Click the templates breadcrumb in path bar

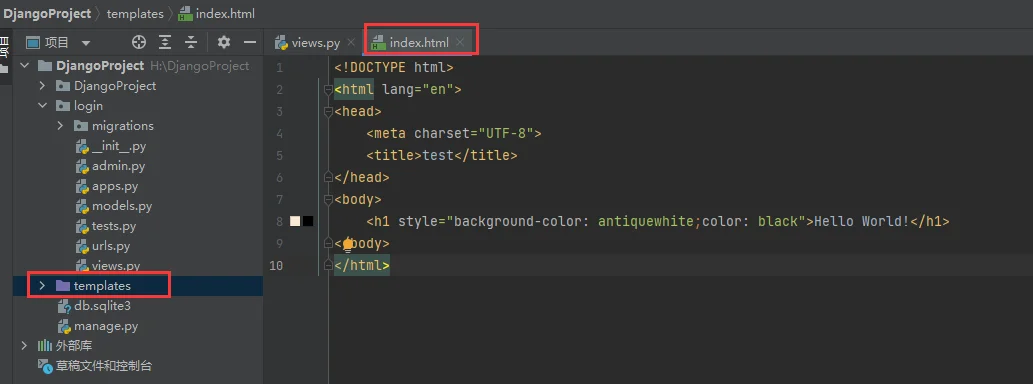click(x=135, y=13)
